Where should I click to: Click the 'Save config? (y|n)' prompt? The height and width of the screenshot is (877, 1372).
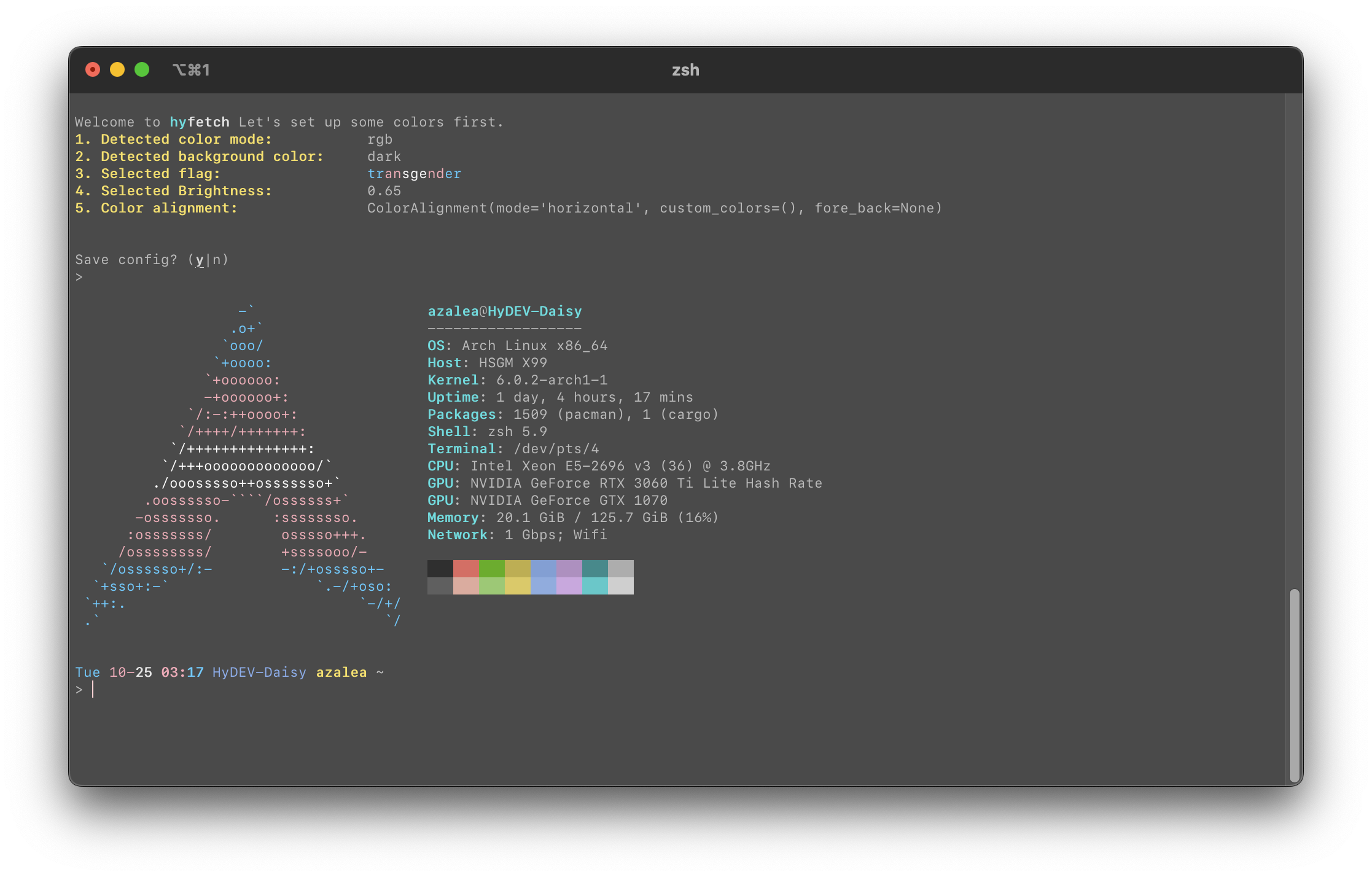(x=152, y=260)
